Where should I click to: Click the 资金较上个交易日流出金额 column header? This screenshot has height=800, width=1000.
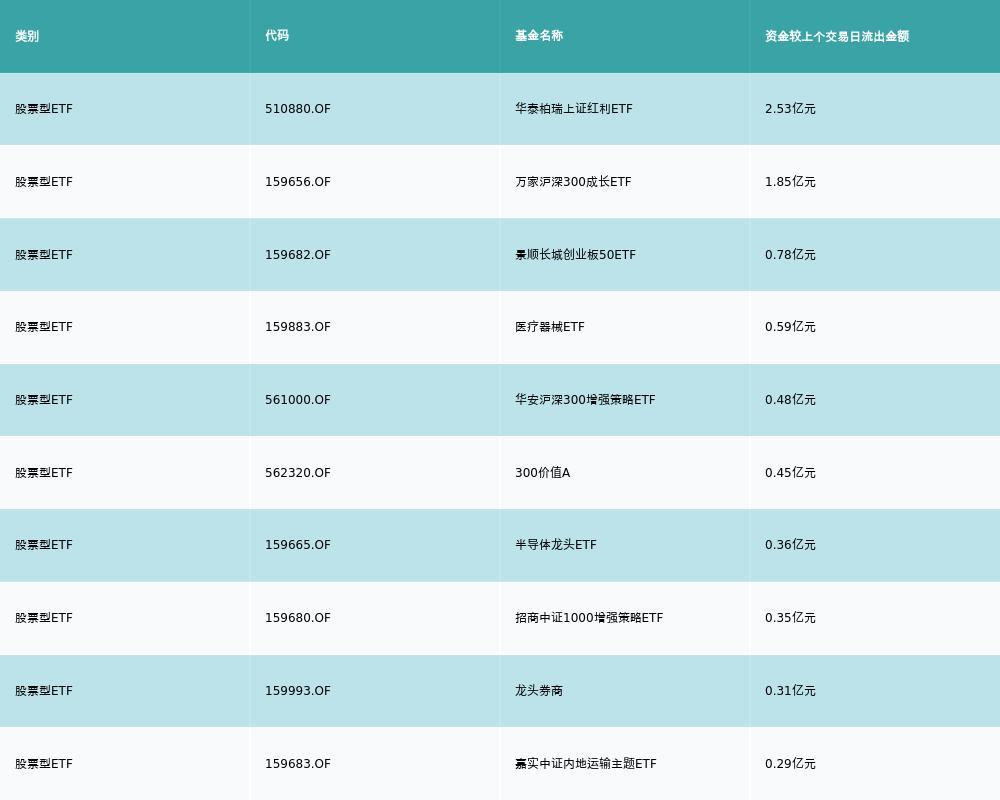click(837, 36)
